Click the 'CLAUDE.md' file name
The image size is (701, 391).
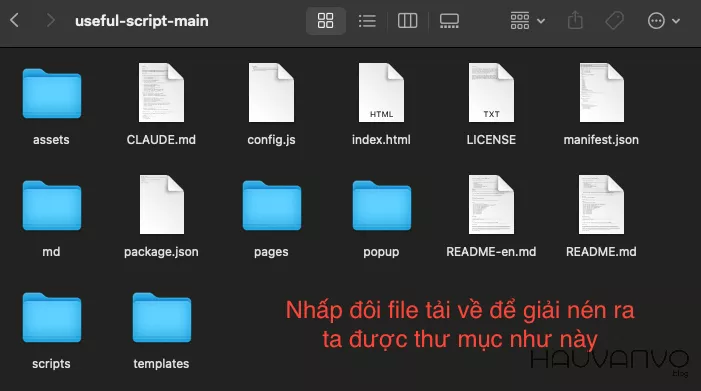coord(161,140)
